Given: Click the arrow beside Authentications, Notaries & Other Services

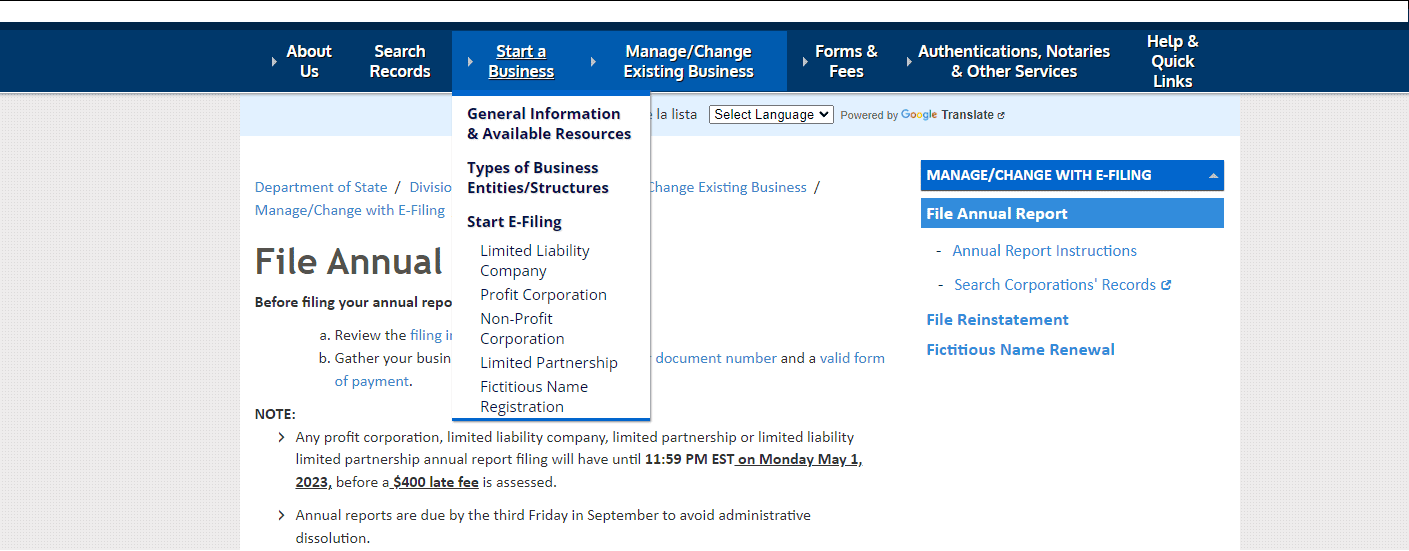Looking at the screenshot, I should (x=909, y=62).
